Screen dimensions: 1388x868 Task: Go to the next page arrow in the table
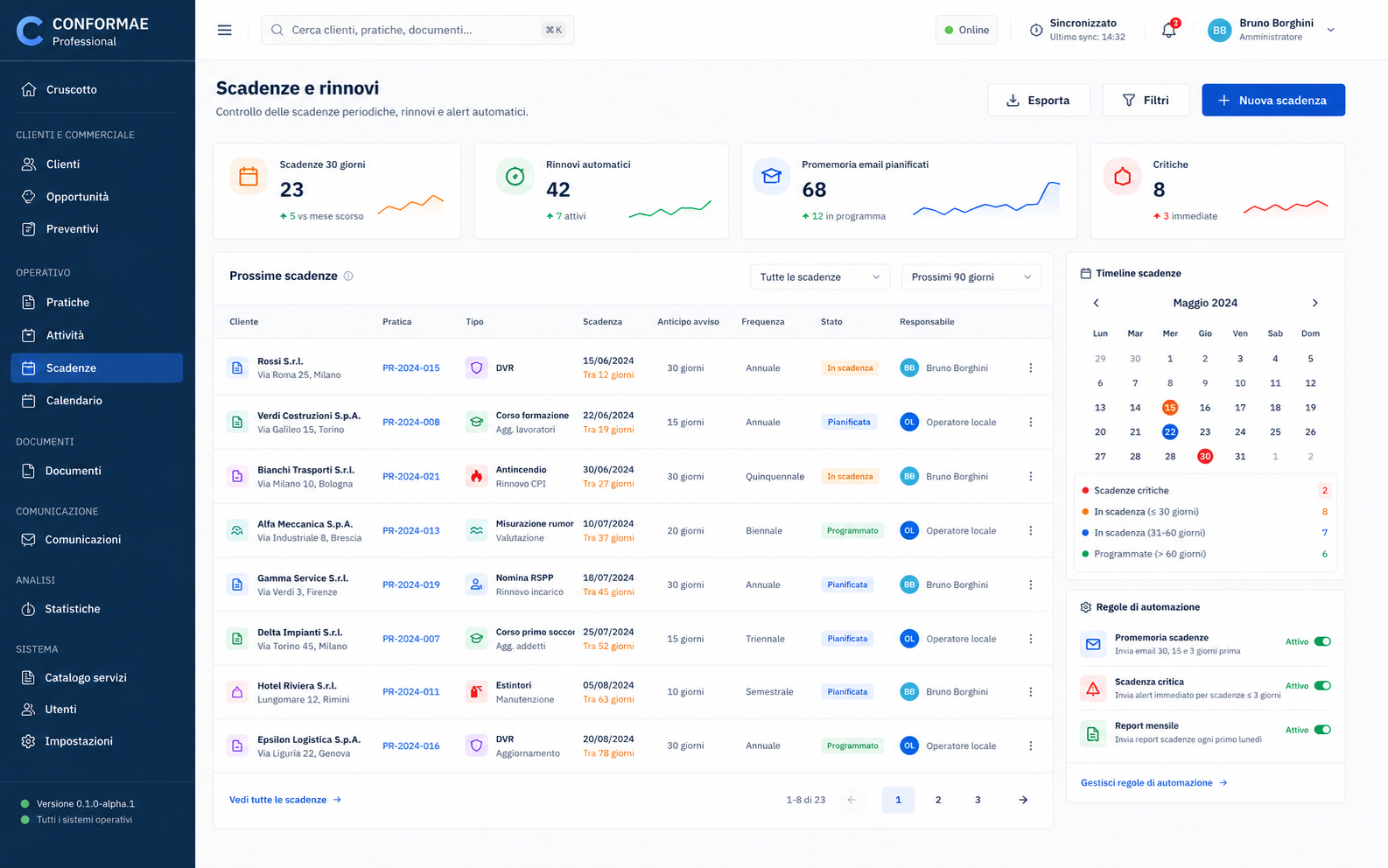[x=1023, y=800]
